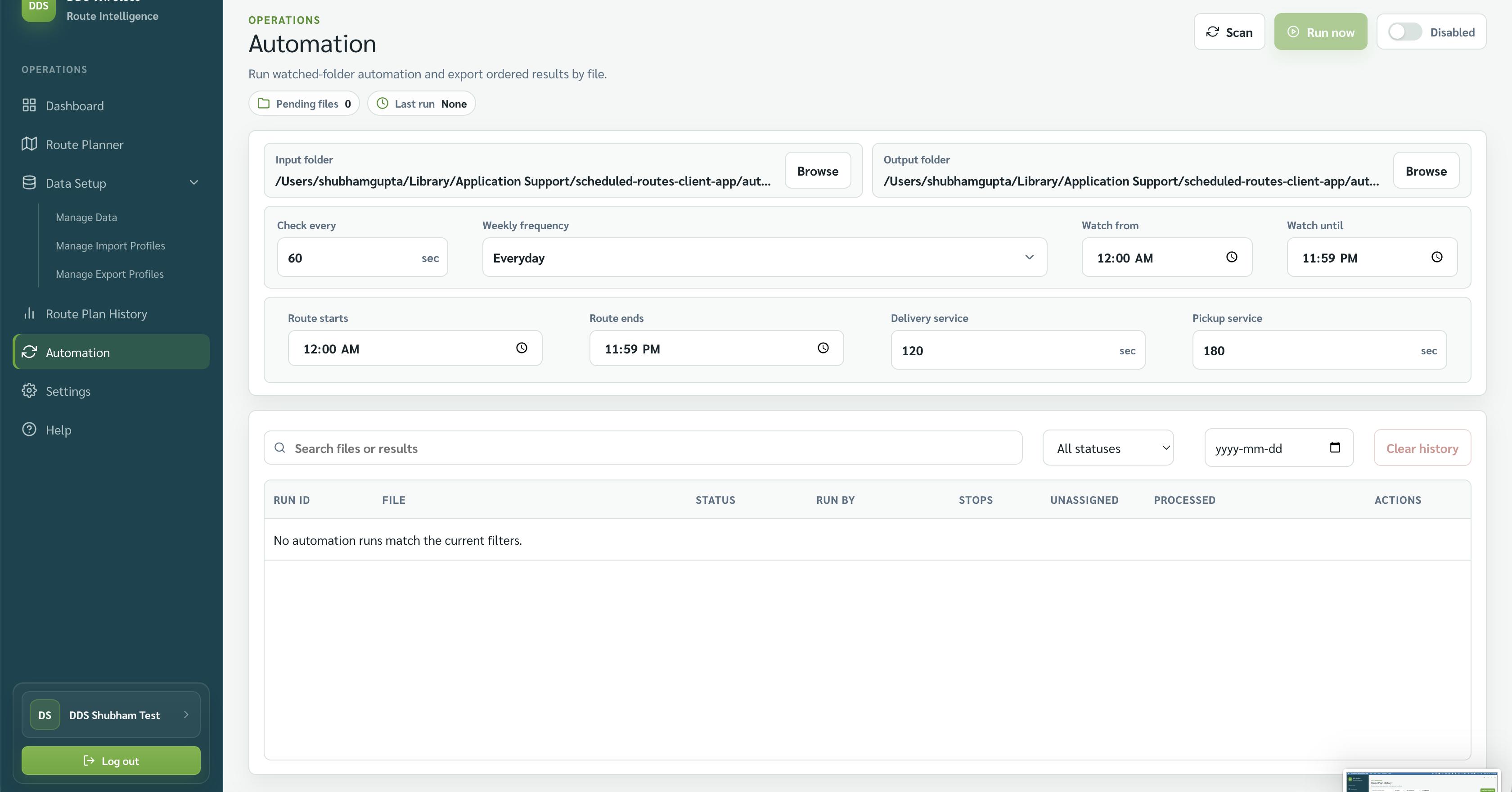Open the Dashboard grid icon
Screen dimensions: 1512x792
[29, 105]
